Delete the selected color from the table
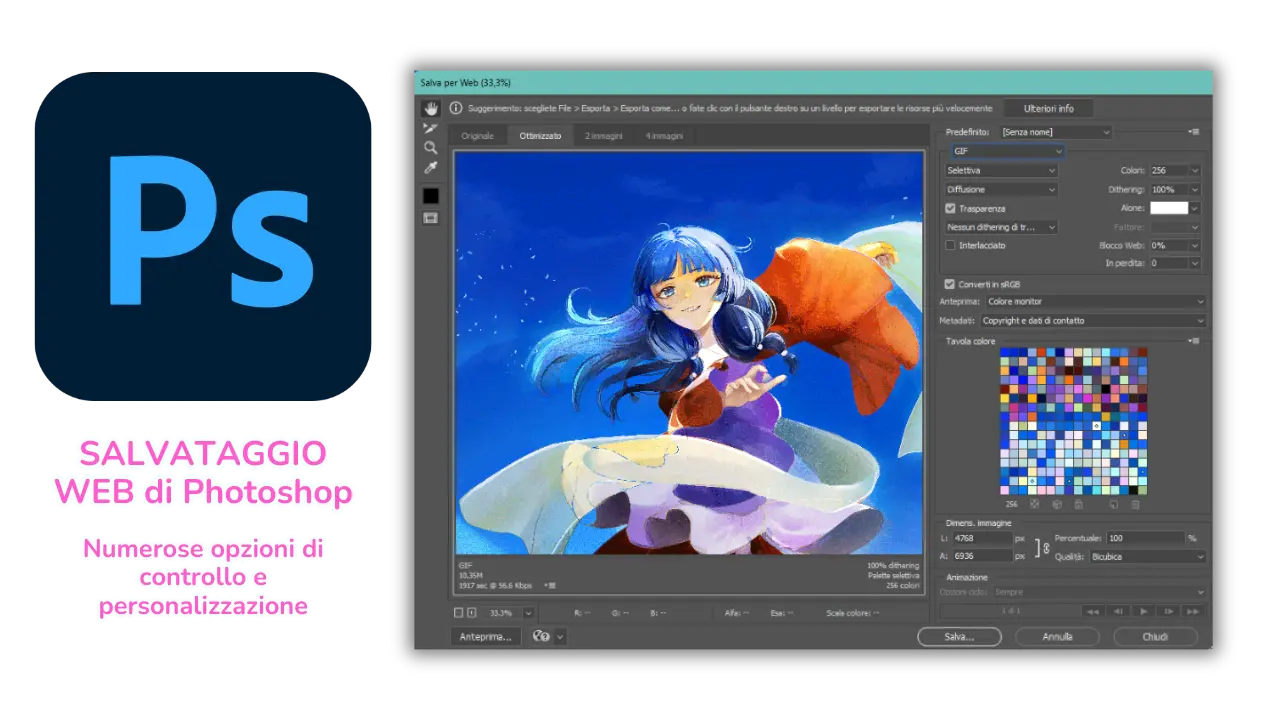This screenshot has width=1280, height=720. pyautogui.click(x=1135, y=504)
